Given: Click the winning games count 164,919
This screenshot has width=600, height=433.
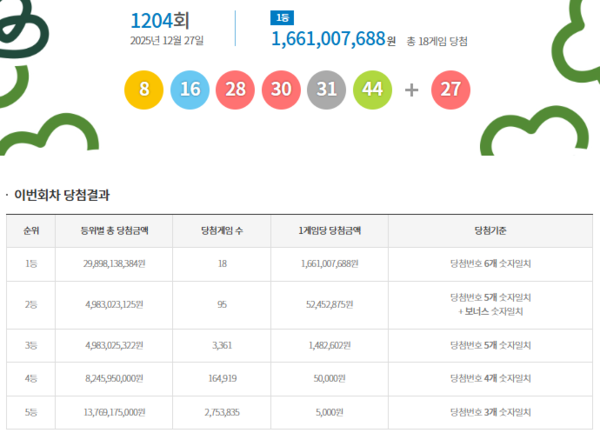Looking at the screenshot, I should [x=222, y=379].
